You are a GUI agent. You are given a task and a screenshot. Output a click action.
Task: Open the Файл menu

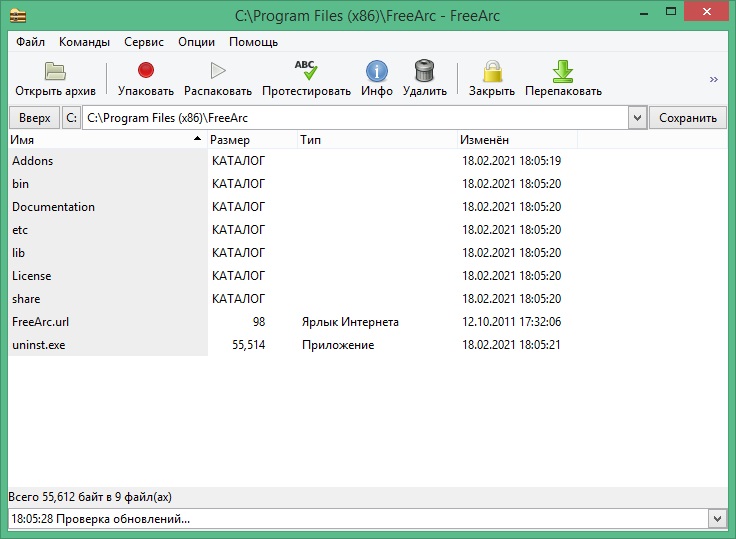point(31,42)
